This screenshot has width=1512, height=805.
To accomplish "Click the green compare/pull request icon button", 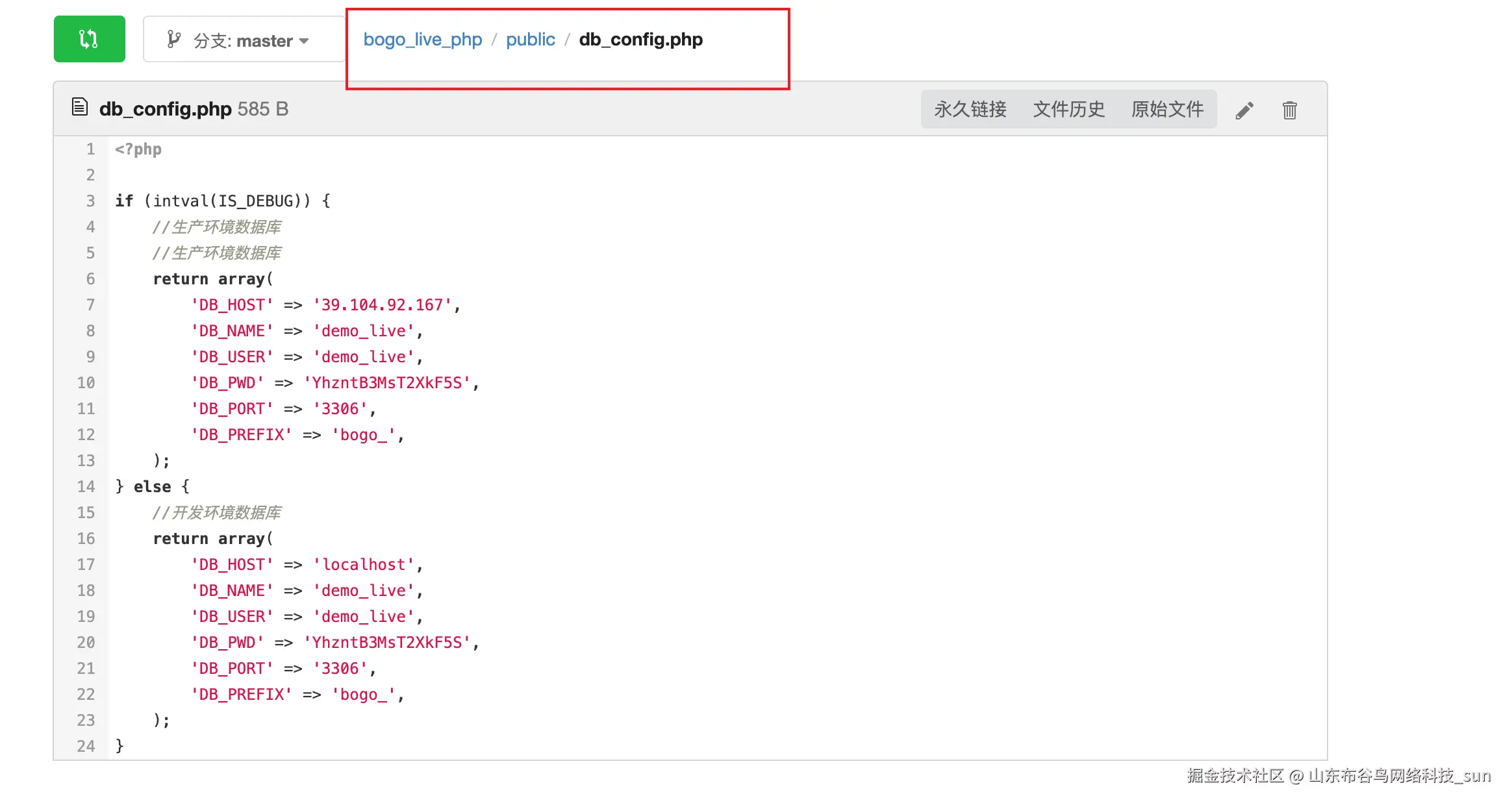I will tap(89, 39).
